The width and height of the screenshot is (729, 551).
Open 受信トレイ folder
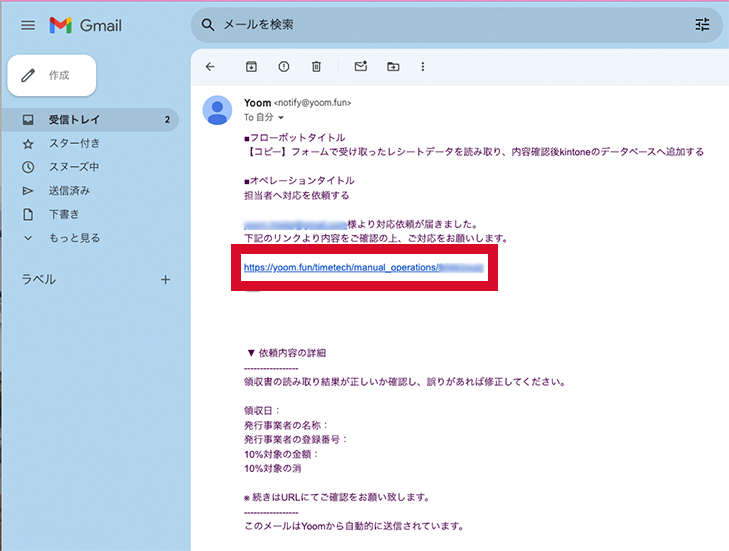91,119
